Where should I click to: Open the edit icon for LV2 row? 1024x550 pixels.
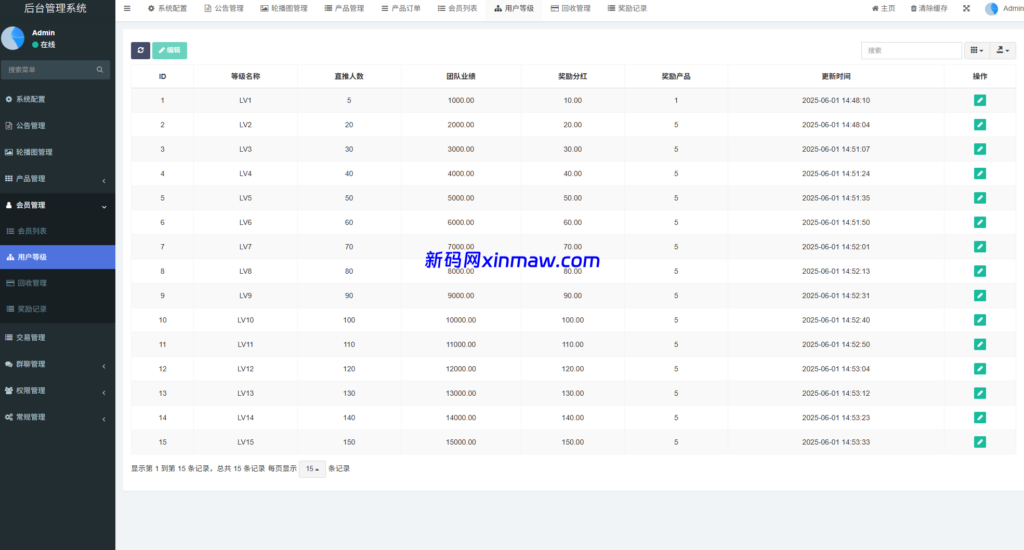(980, 125)
